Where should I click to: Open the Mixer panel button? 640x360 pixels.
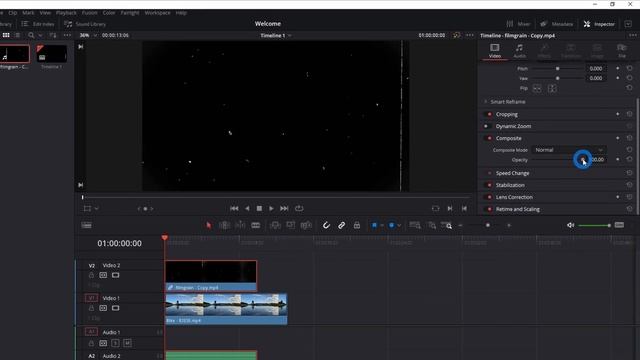click(x=518, y=24)
